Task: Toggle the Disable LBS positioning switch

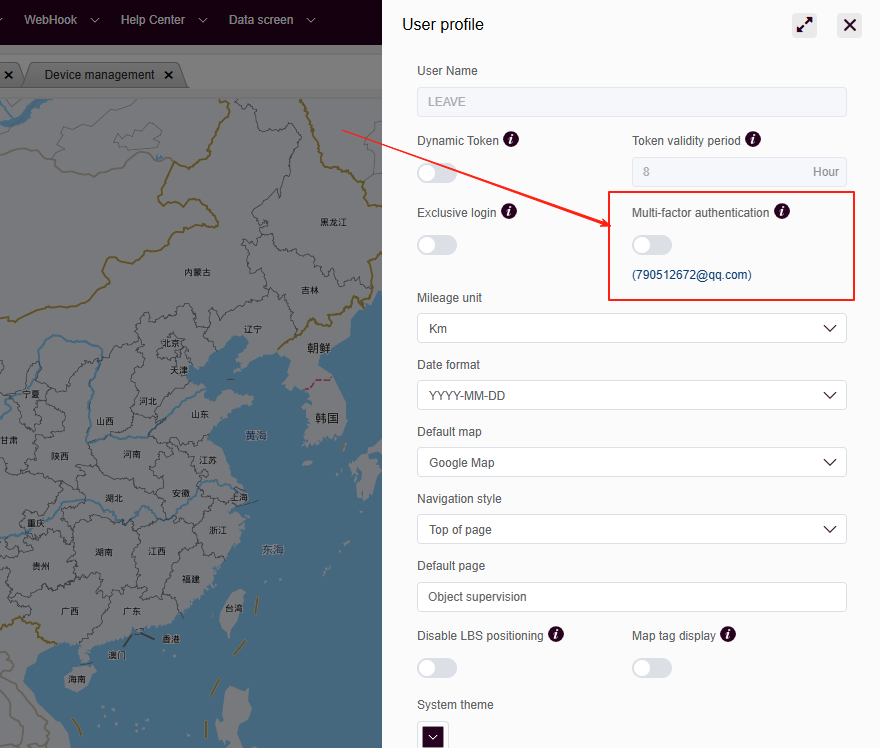Action: click(x=437, y=668)
